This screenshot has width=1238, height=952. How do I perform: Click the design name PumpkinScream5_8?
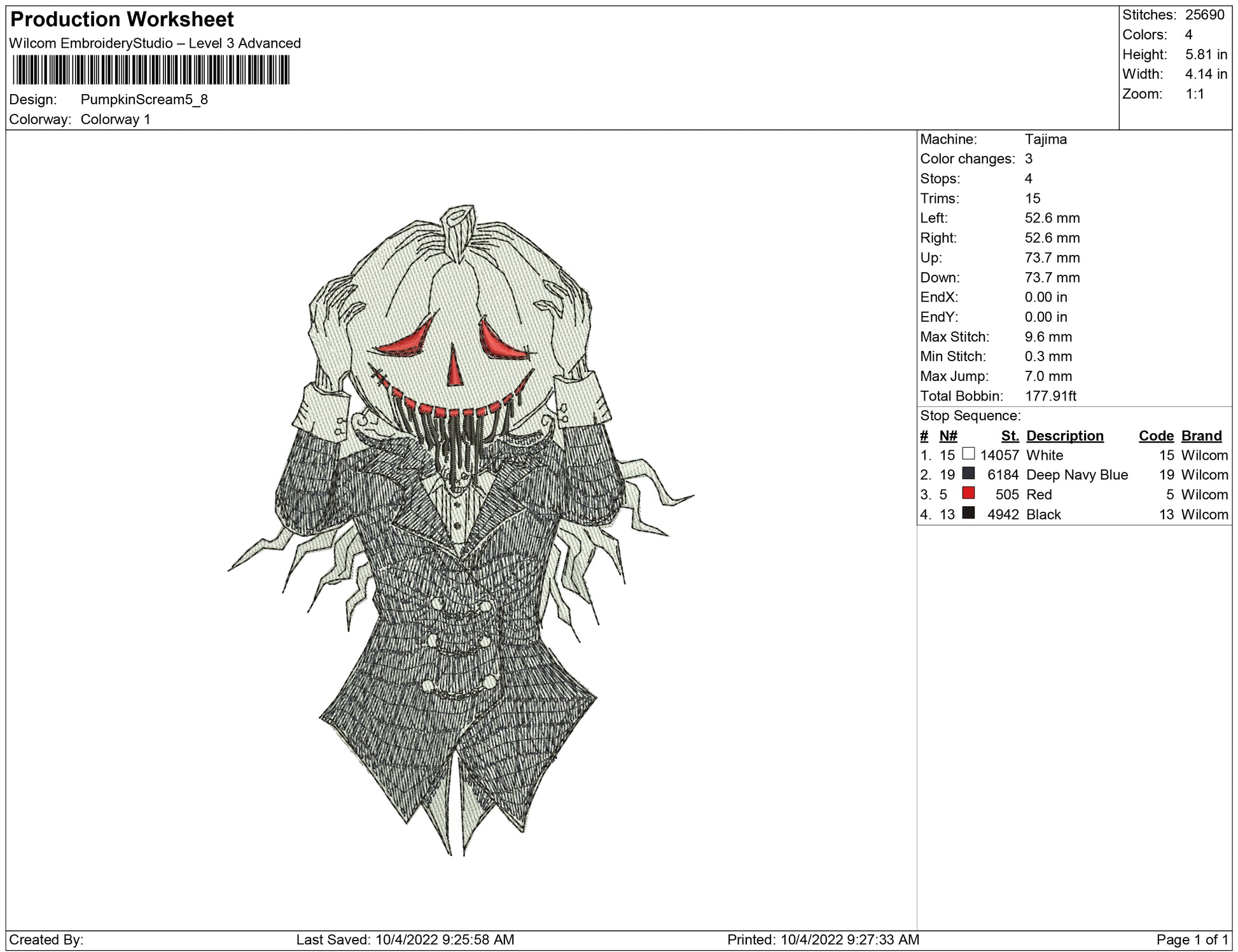pyautogui.click(x=144, y=100)
